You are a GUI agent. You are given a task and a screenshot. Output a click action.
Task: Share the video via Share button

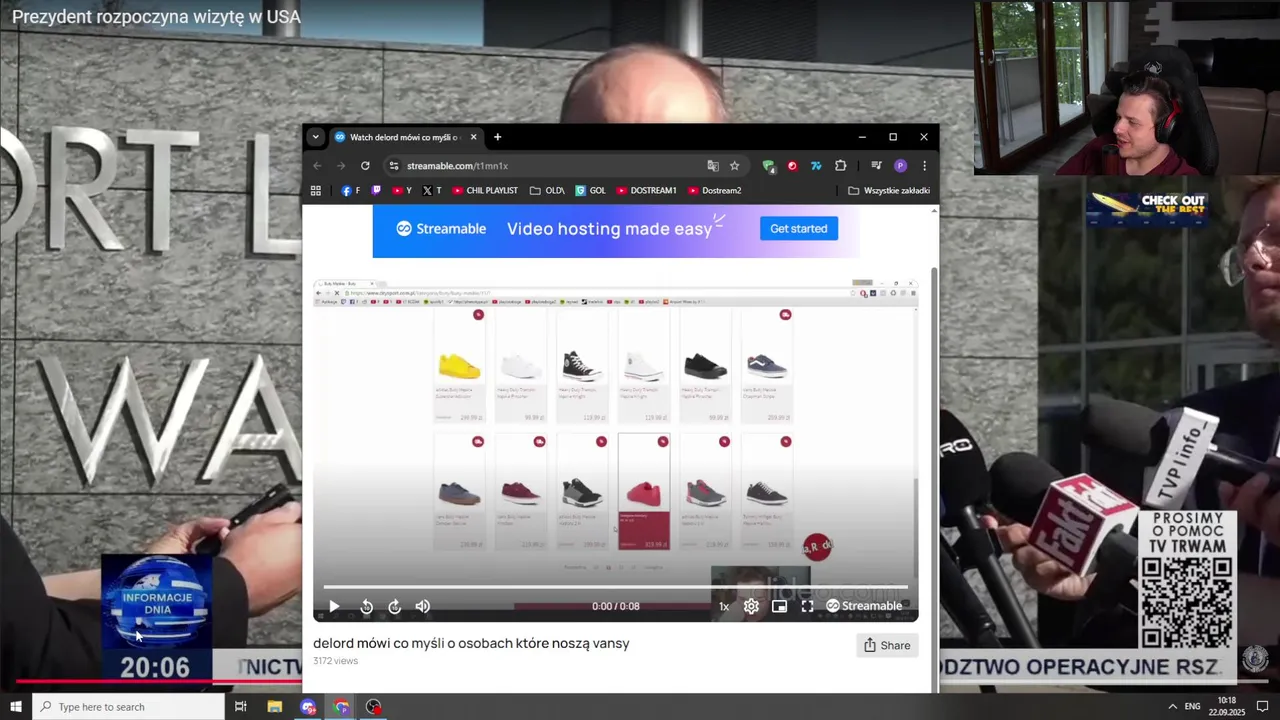(x=887, y=645)
